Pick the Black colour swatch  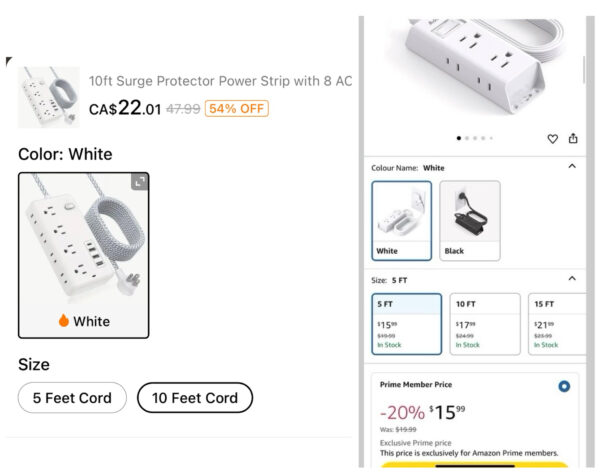click(x=469, y=220)
